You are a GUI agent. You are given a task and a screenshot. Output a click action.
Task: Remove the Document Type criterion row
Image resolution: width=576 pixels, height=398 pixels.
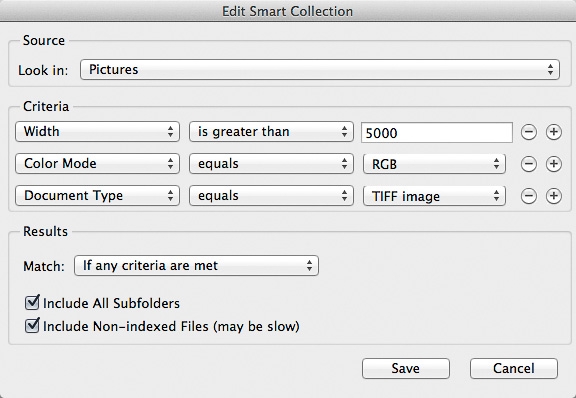point(529,196)
